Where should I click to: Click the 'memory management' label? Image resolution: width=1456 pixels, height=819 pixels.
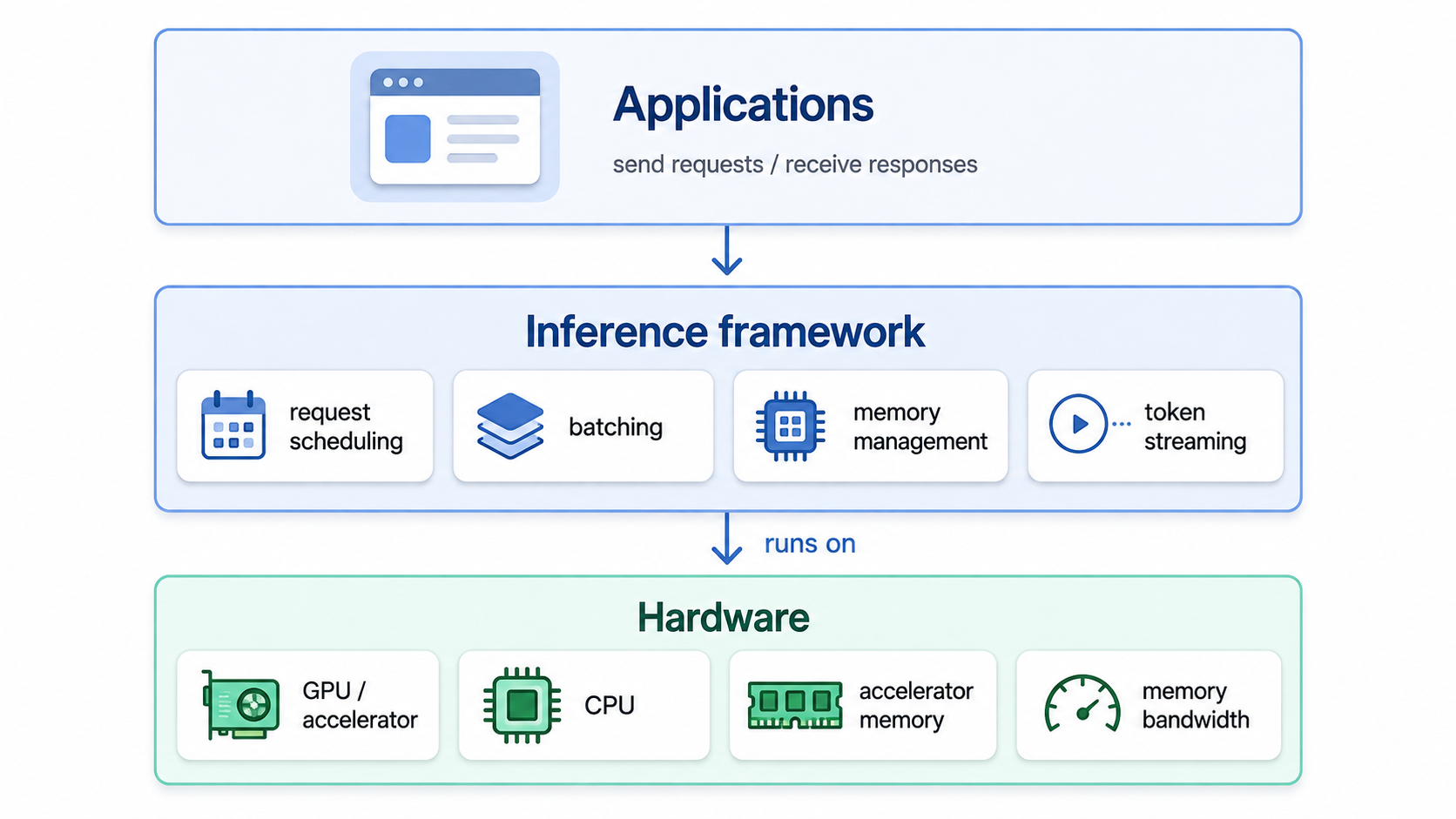920,426
